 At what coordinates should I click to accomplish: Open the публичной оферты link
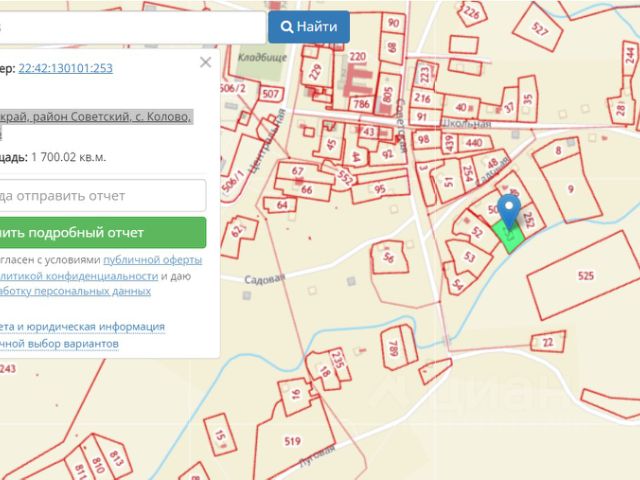click(152, 259)
